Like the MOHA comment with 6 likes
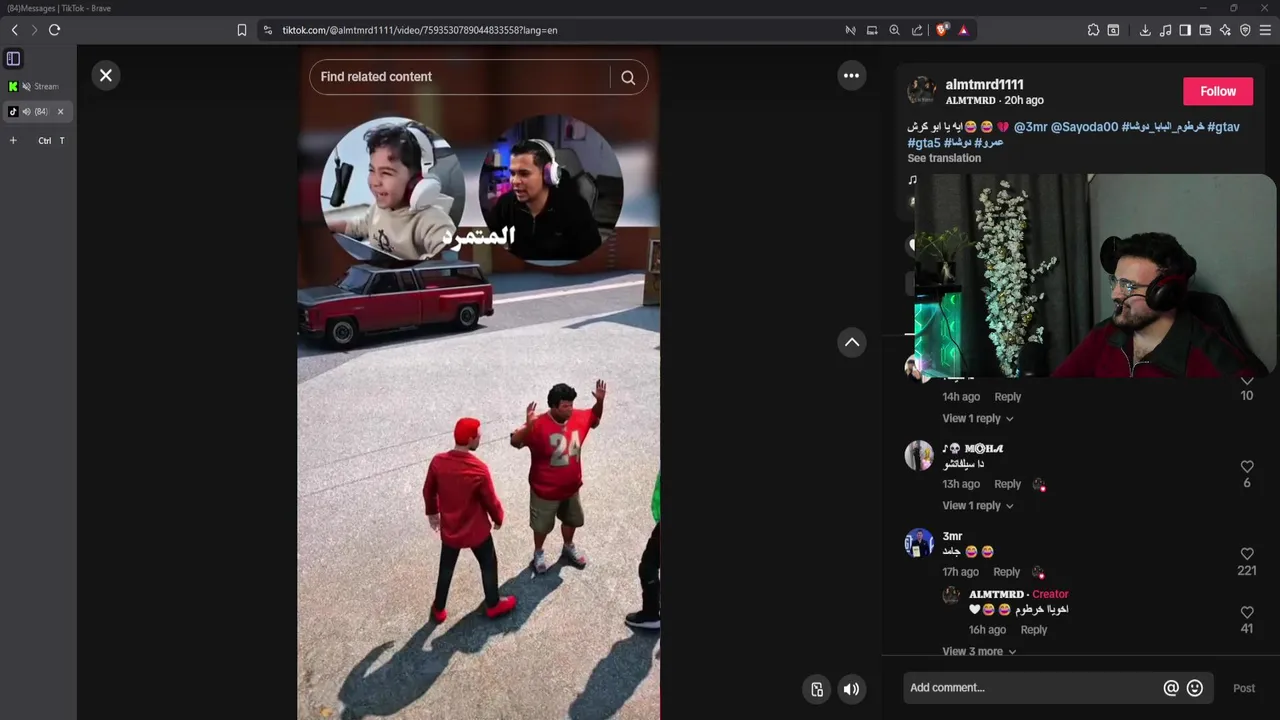This screenshot has height=720, width=1280. (1247, 467)
